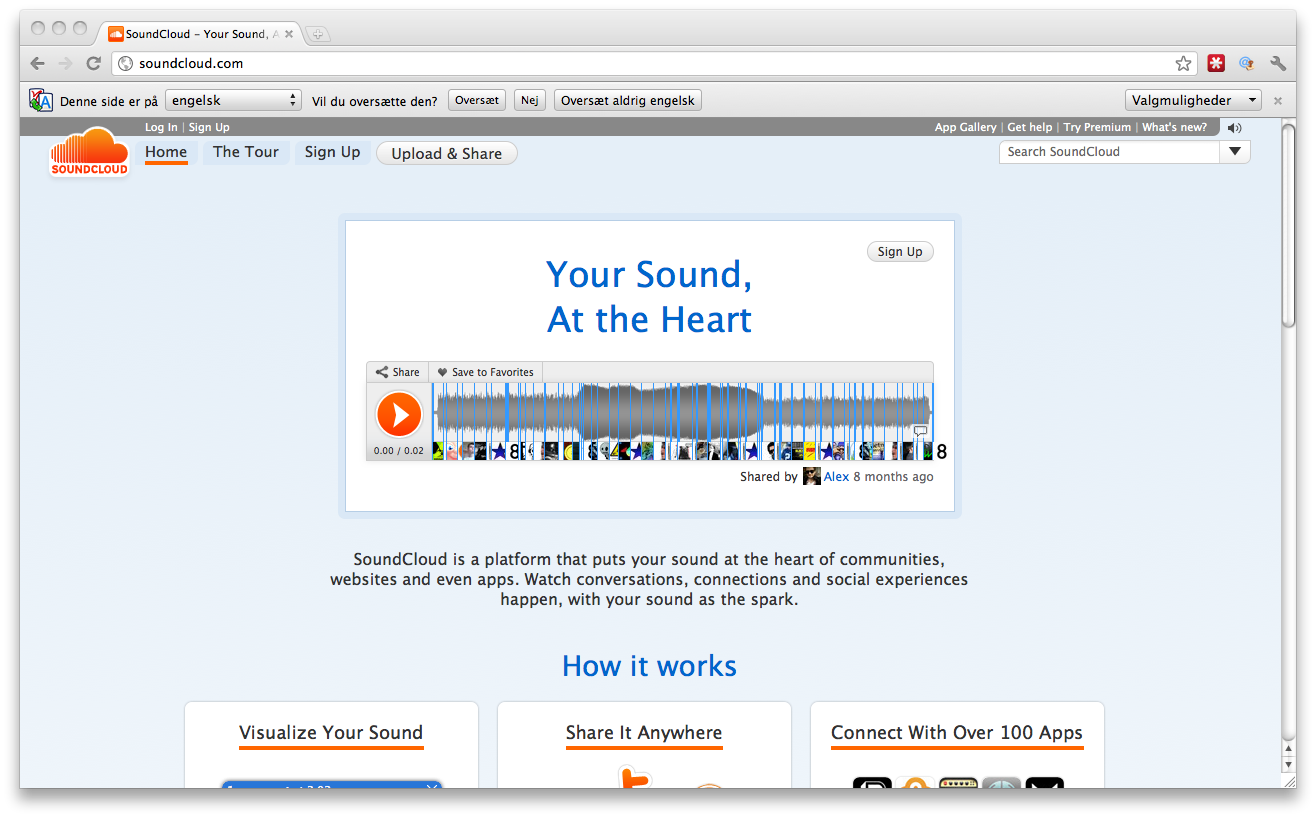Viewport: 1316px width, 818px height.
Task: Open the wrench settings menu
Action: click(1278, 63)
